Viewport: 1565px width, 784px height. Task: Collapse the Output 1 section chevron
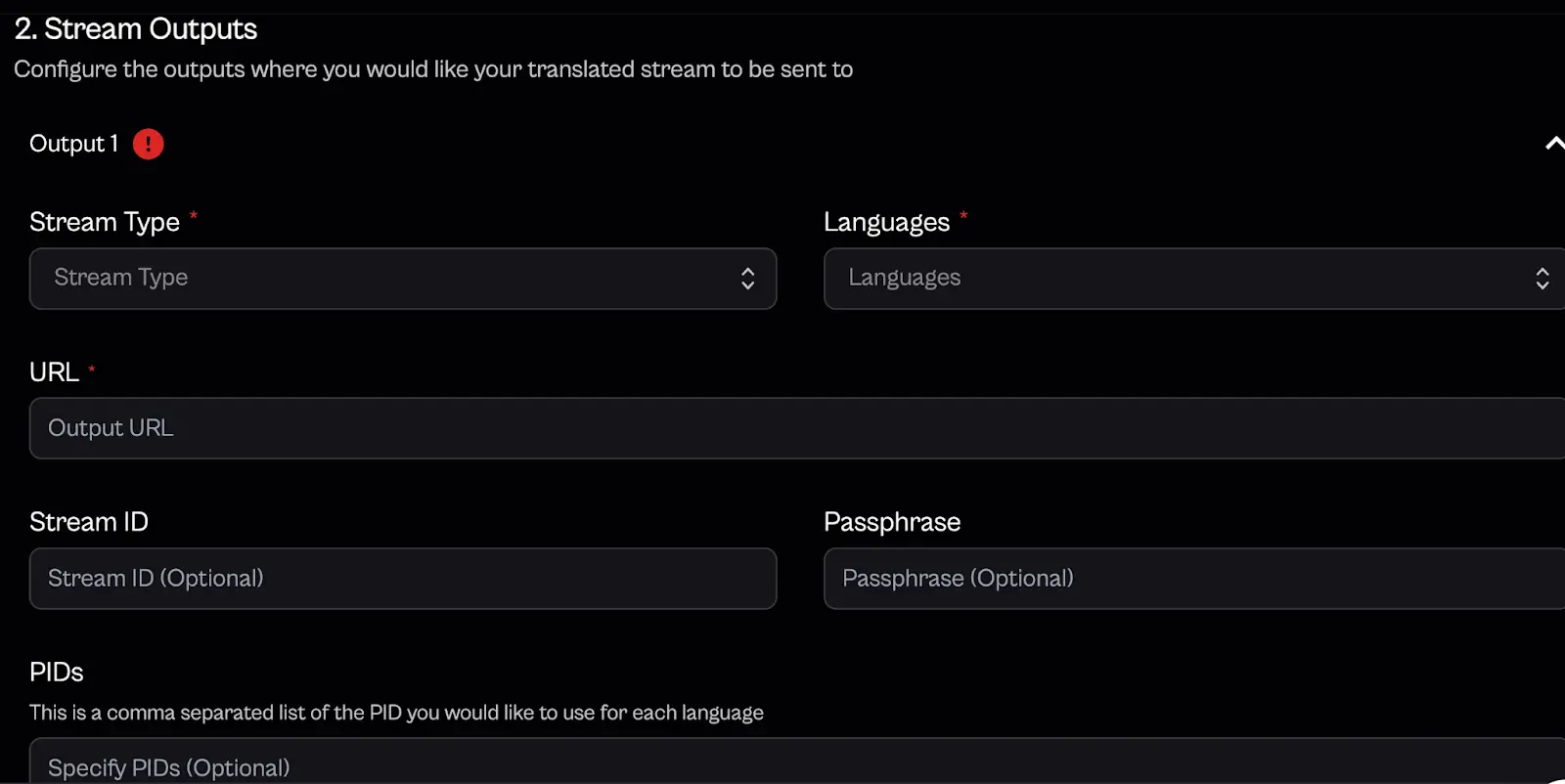coord(1553,144)
